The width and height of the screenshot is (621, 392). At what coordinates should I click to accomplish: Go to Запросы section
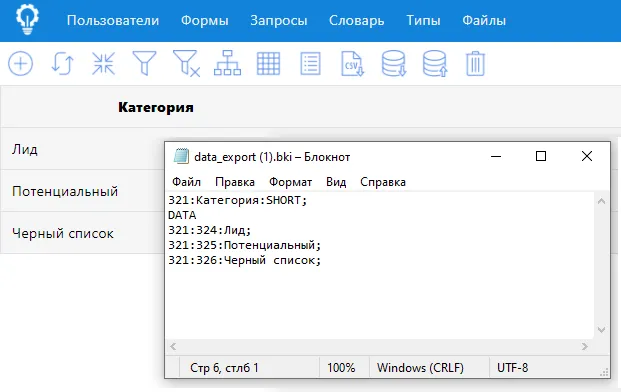pos(278,21)
